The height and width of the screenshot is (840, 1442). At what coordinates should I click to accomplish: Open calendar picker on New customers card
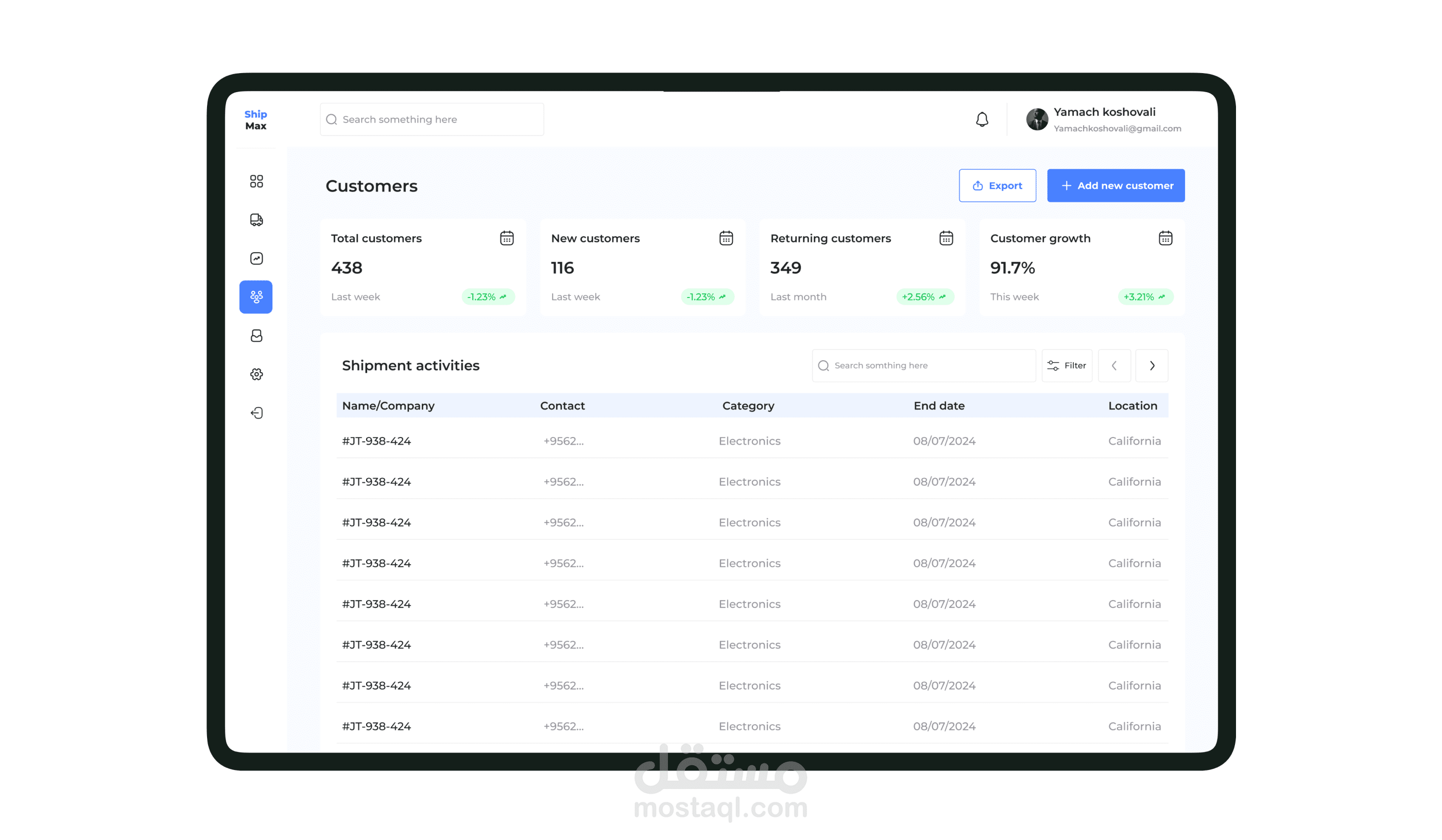click(726, 238)
